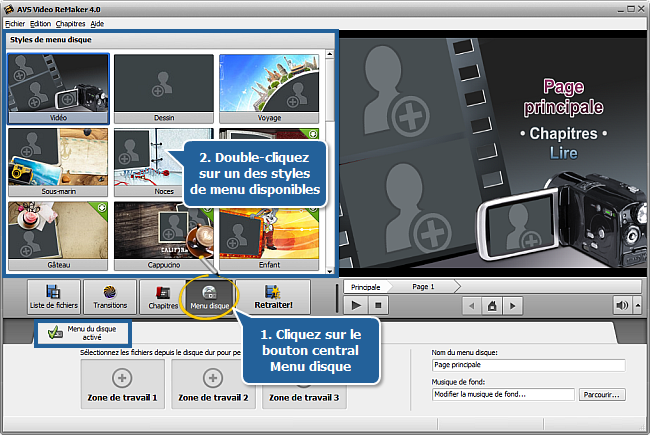Open the Fichier menu
The width and height of the screenshot is (650, 435).
[15, 22]
